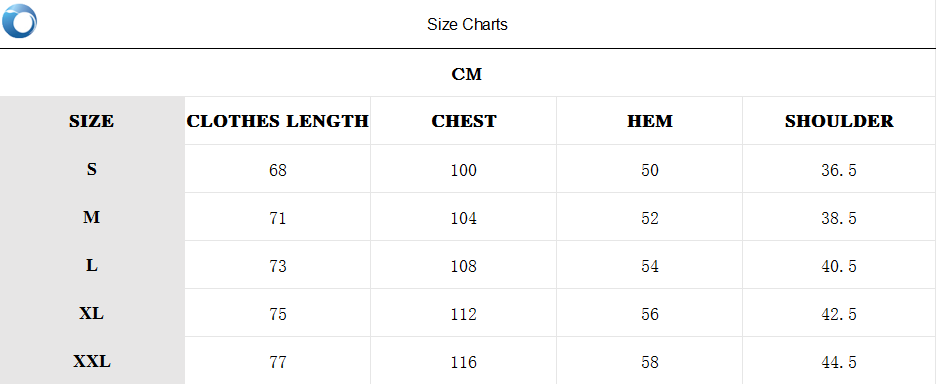
Task: Select the XL size row label
Action: pos(91,314)
